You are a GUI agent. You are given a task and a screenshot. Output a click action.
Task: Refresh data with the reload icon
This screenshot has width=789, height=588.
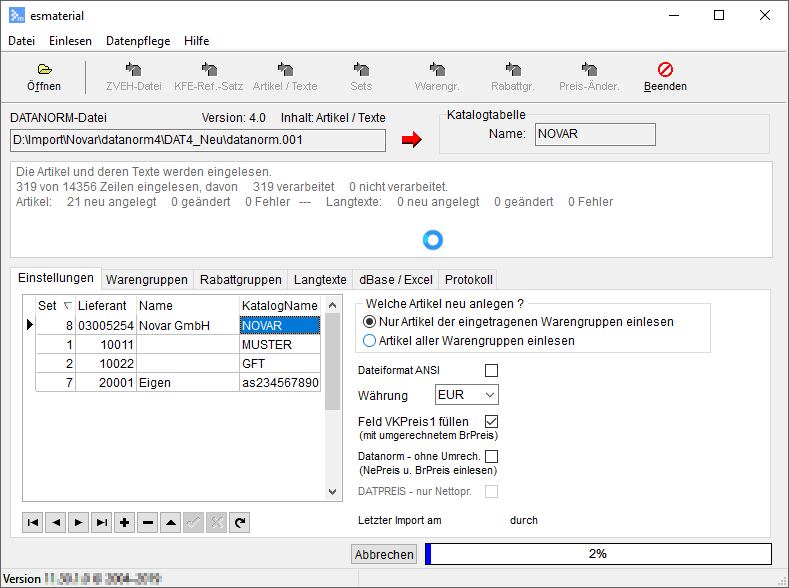click(239, 522)
